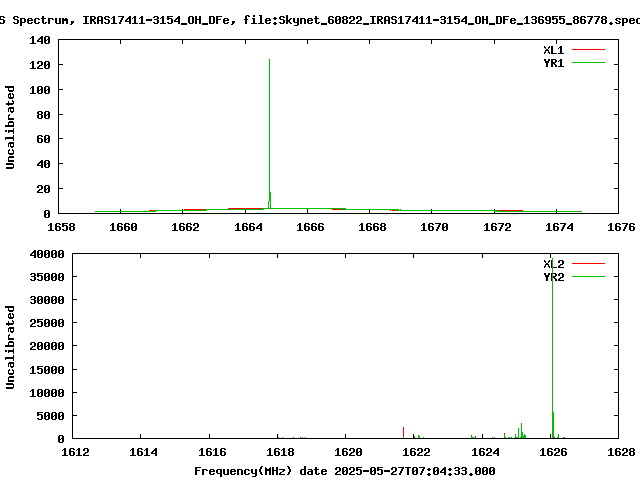Click the 1616 x-axis tick label
Image resolution: width=640 pixels, height=480 pixels.
click(x=212, y=452)
